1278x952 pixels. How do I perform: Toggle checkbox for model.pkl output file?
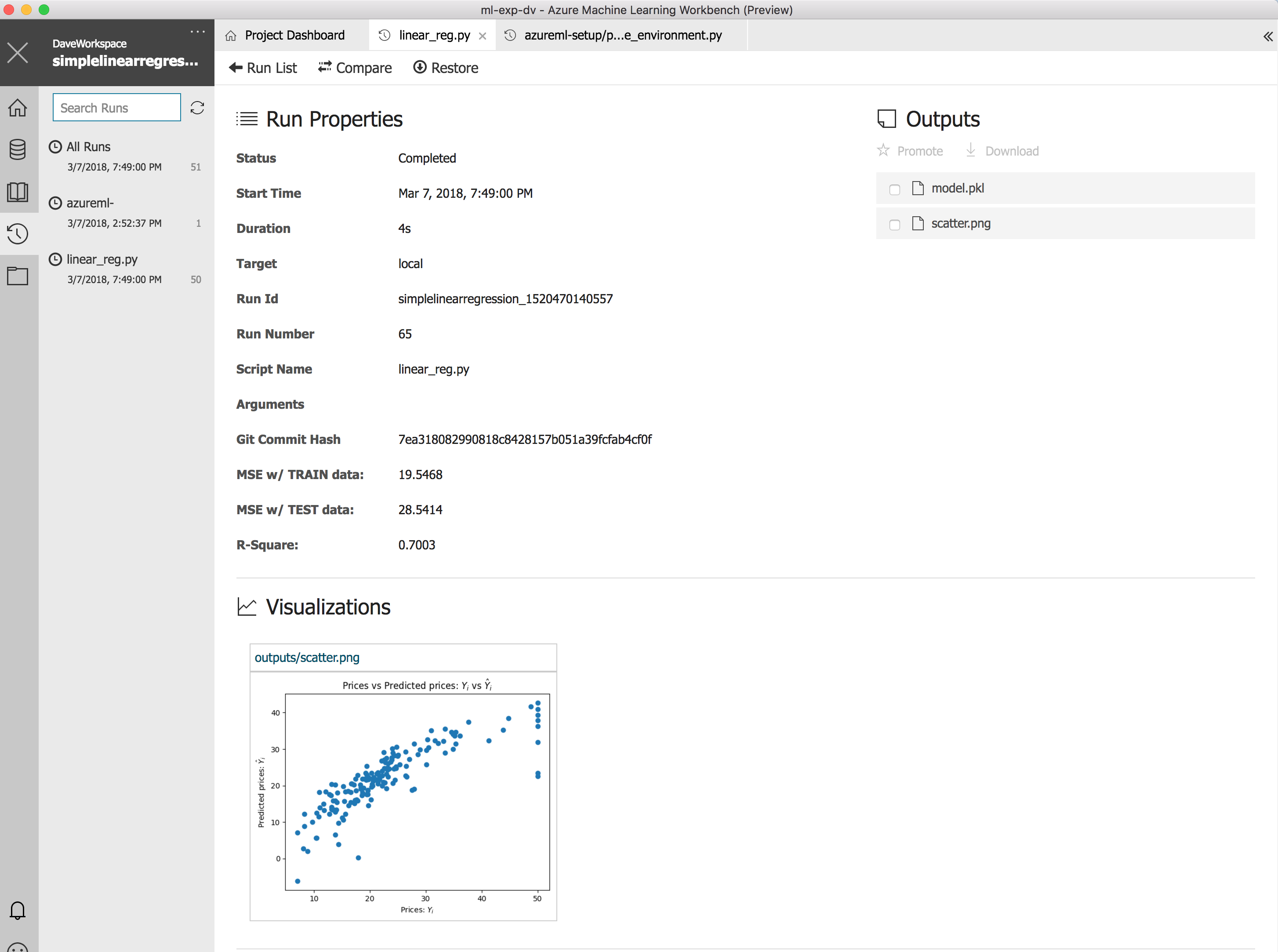893,188
